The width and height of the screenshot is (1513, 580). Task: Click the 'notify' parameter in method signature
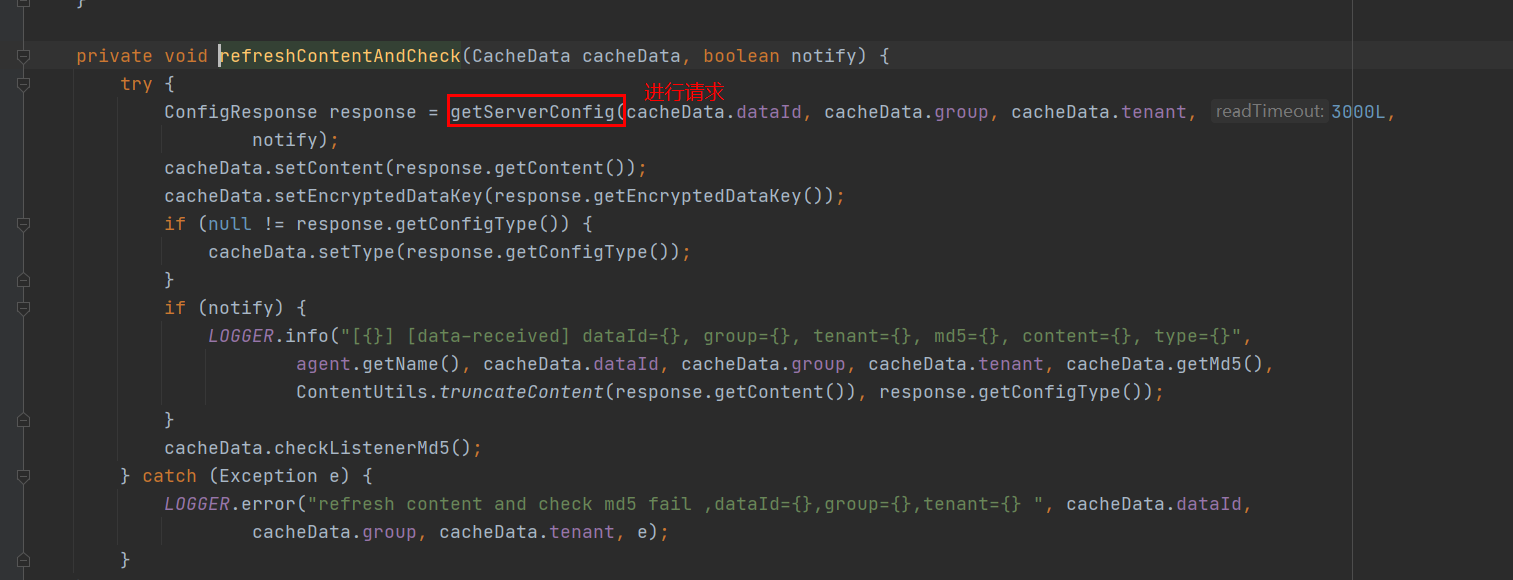823,56
